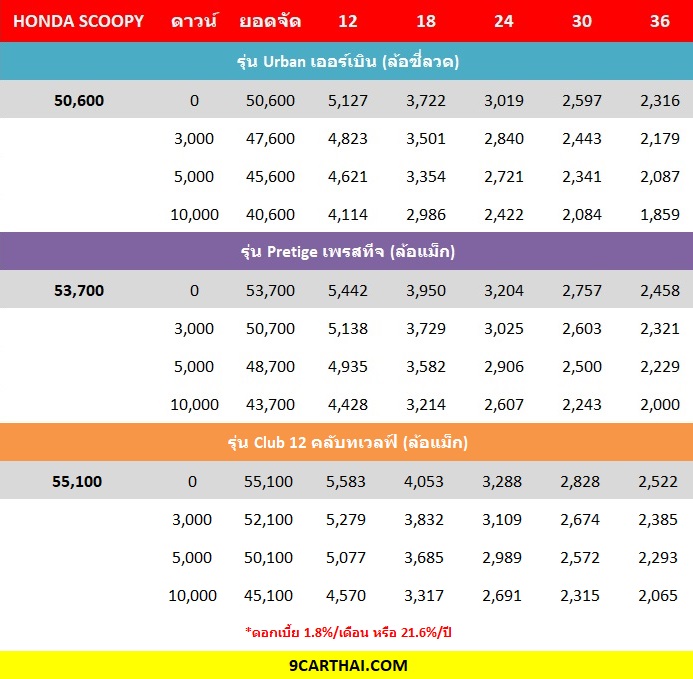This screenshot has height=679, width=693.
Task: Click the 47,600 finance amount
Action: [270, 139]
